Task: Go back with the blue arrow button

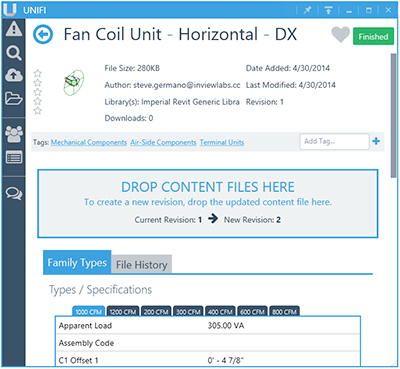Action: [x=43, y=34]
